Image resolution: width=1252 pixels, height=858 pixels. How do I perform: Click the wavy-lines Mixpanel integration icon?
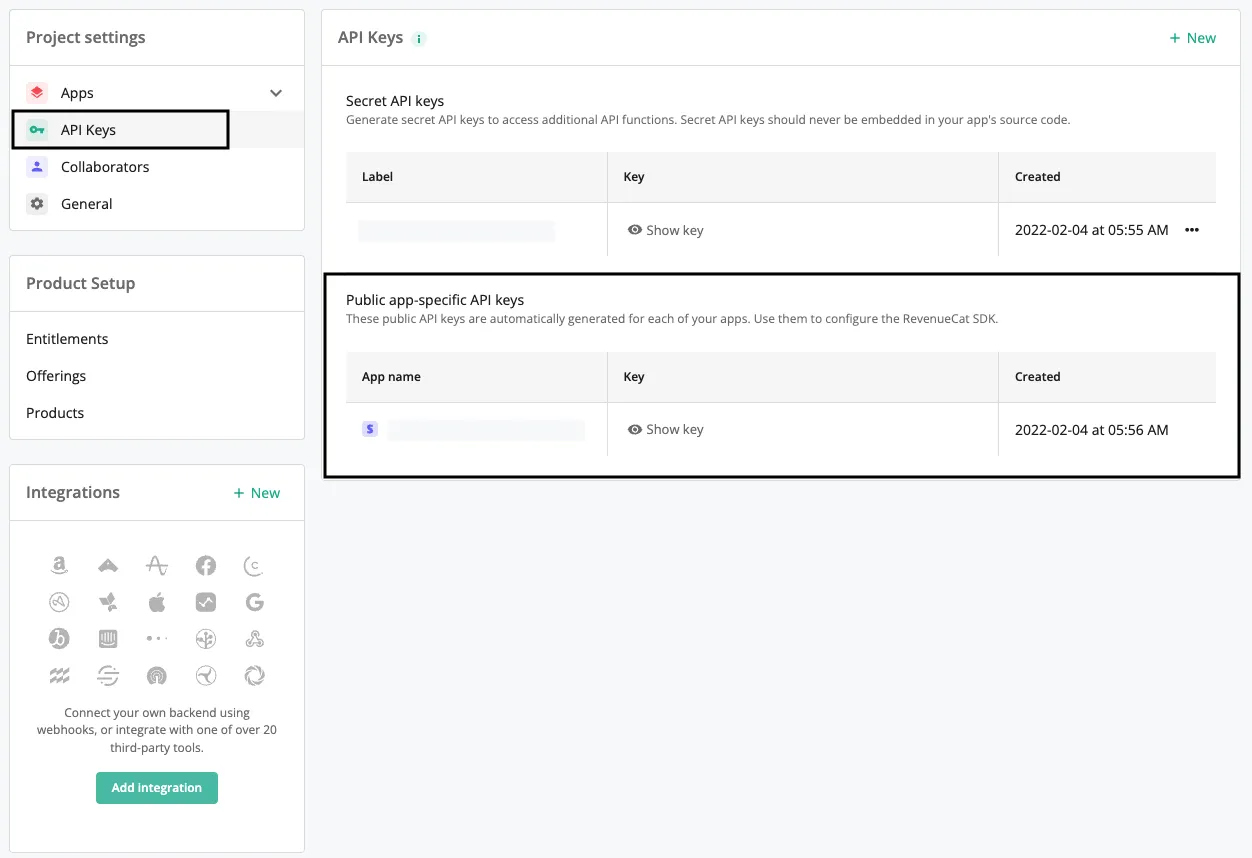click(x=59, y=676)
